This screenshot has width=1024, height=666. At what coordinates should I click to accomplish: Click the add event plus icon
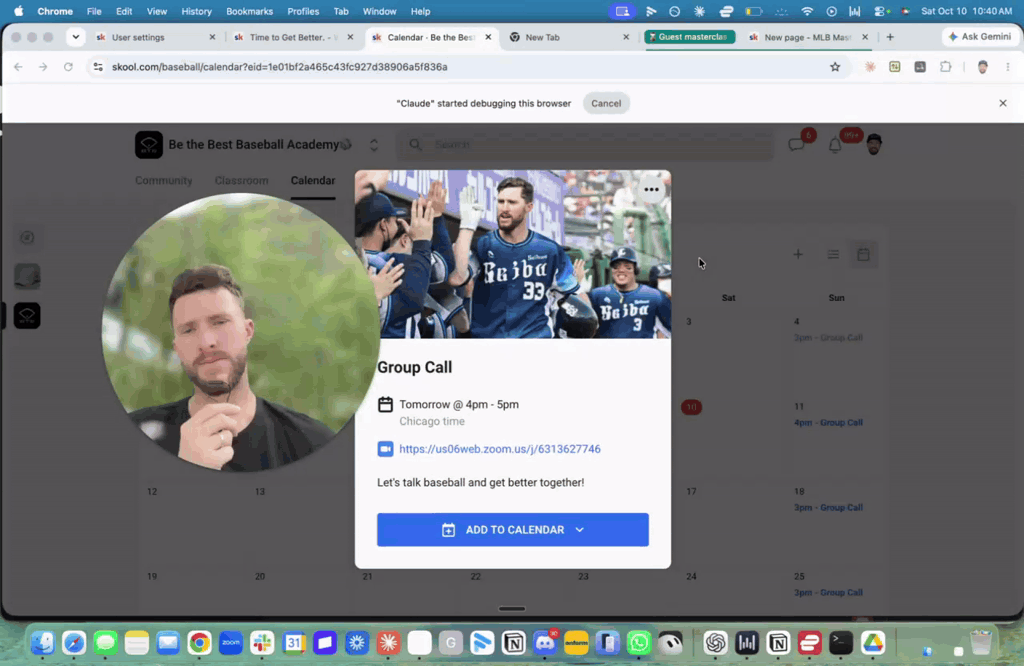(798, 255)
